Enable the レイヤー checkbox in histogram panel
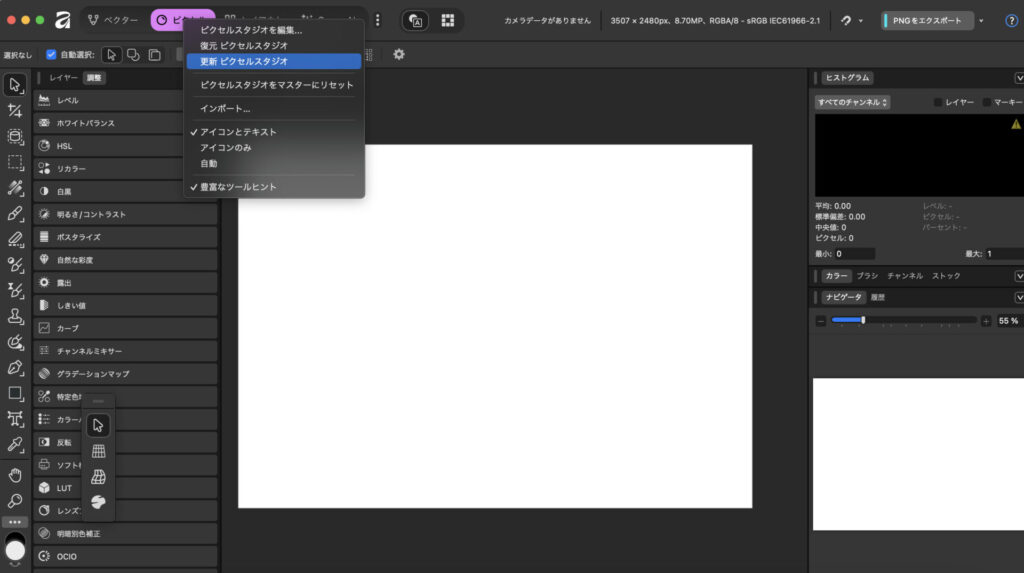The image size is (1024, 573). pyautogui.click(x=938, y=102)
